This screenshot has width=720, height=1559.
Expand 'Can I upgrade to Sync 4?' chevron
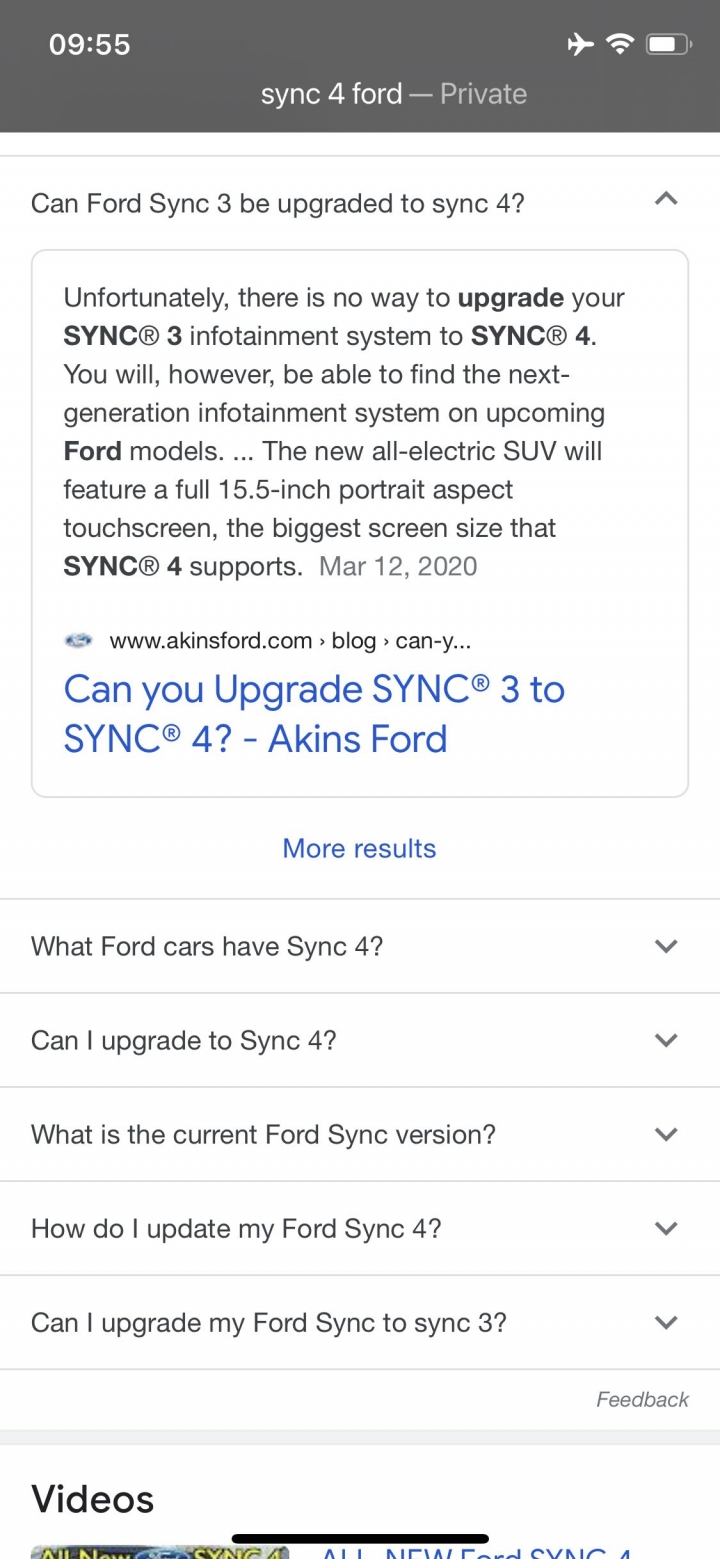click(666, 1040)
